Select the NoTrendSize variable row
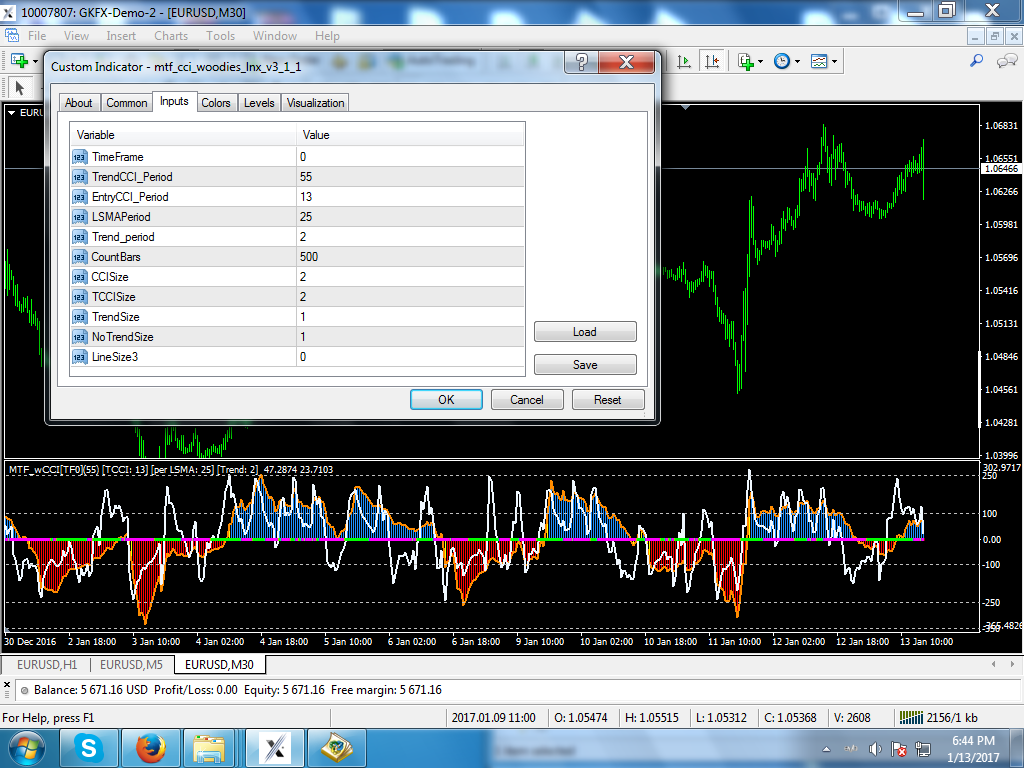This screenshot has width=1024, height=768. pos(297,337)
